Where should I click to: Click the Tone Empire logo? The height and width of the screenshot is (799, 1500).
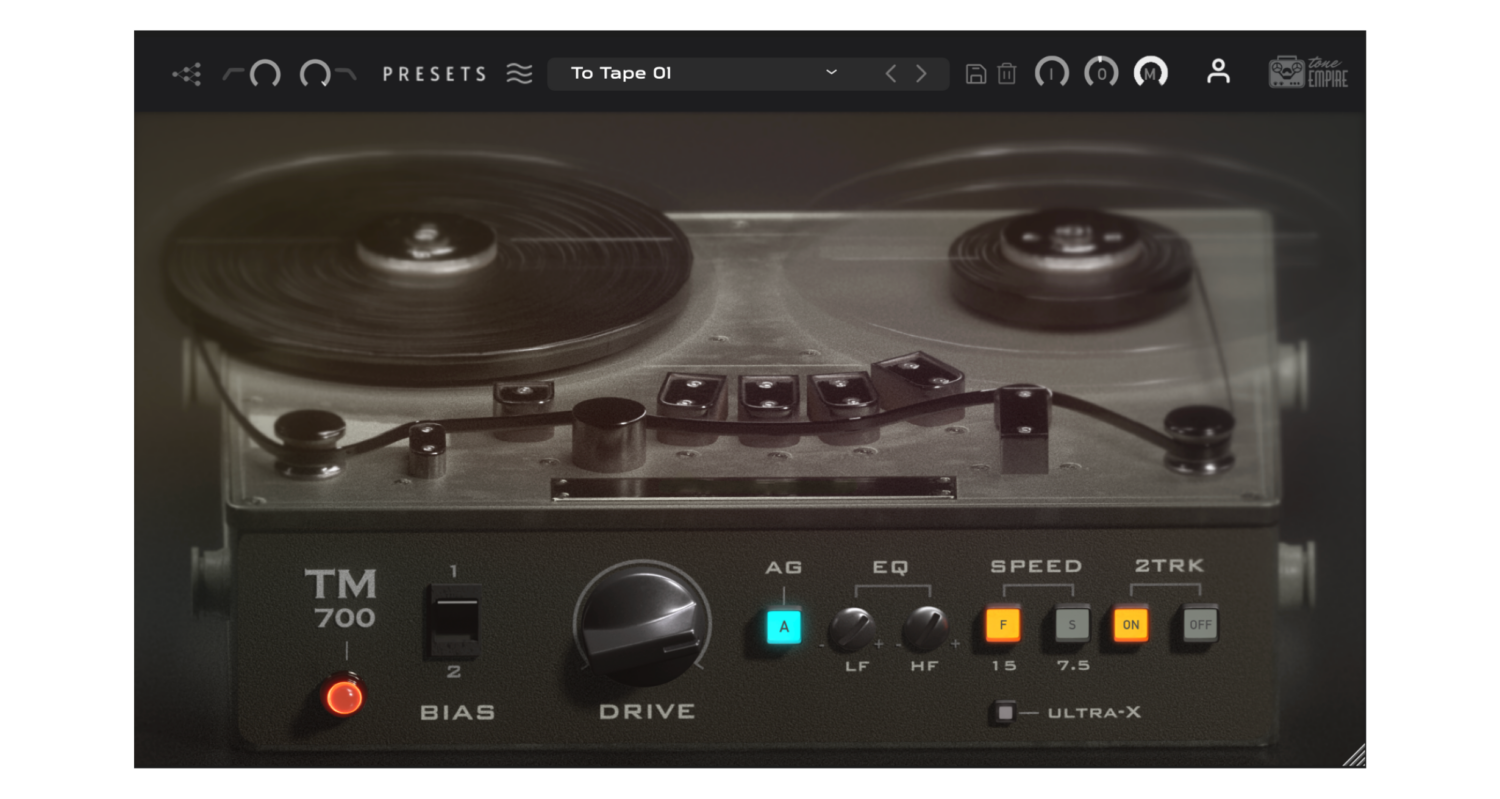pyautogui.click(x=1310, y=71)
